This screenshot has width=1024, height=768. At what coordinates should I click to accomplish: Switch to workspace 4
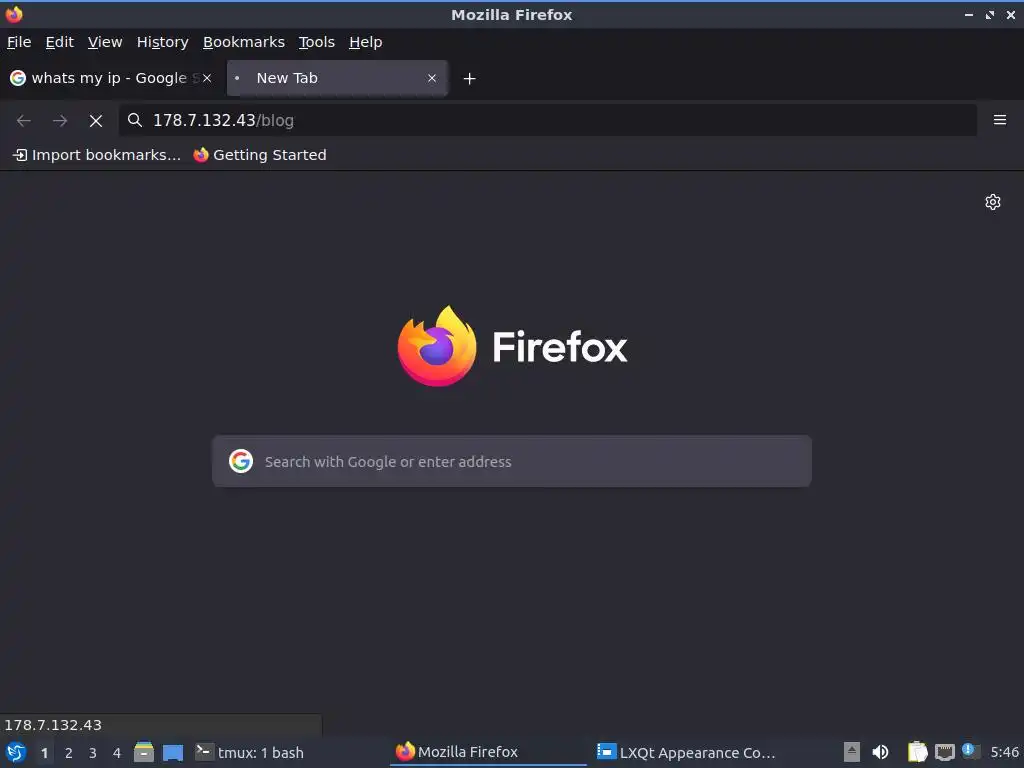point(117,753)
